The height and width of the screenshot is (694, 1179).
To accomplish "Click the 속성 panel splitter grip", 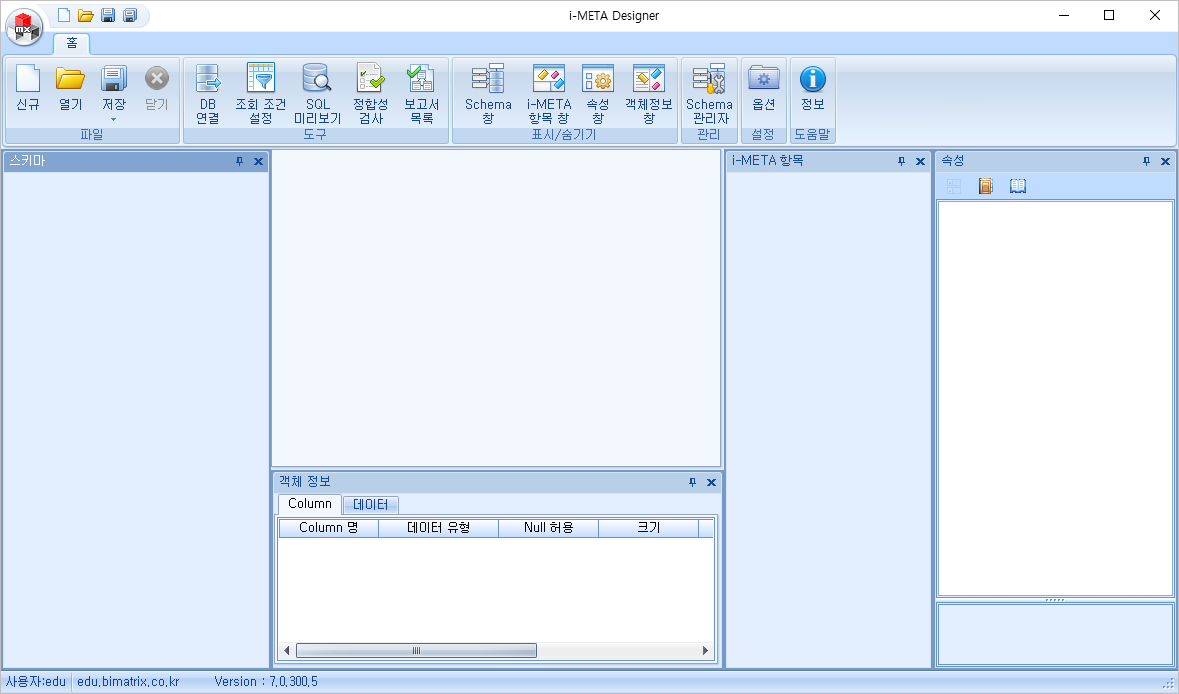I will (x=1055, y=600).
